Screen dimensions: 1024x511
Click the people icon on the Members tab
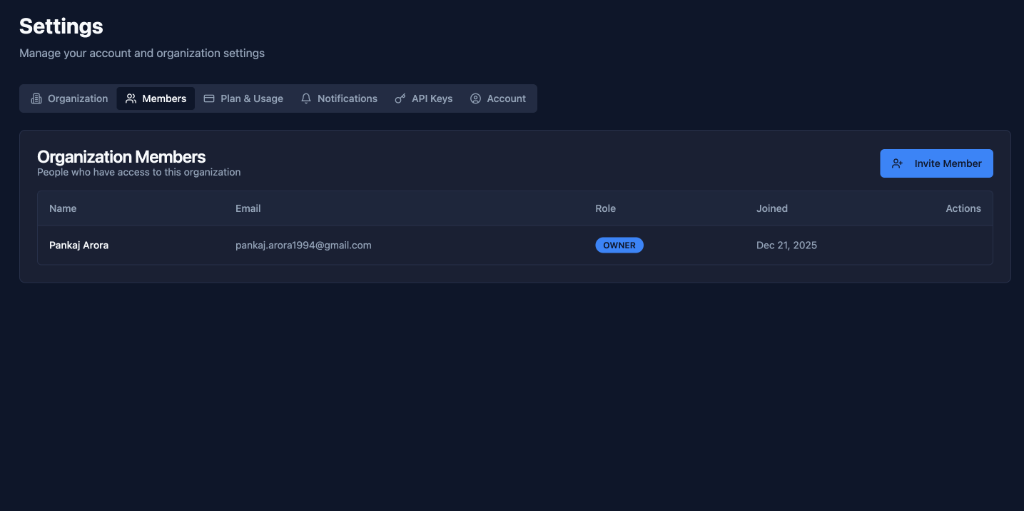point(131,99)
